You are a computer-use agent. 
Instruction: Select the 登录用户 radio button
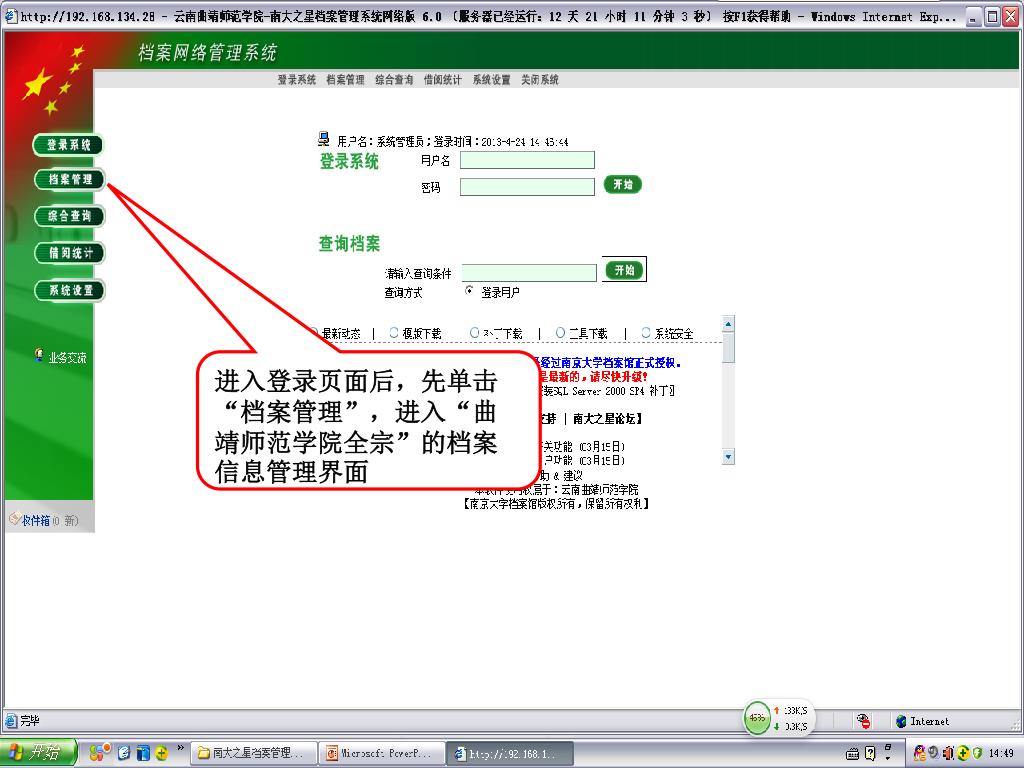point(469,291)
